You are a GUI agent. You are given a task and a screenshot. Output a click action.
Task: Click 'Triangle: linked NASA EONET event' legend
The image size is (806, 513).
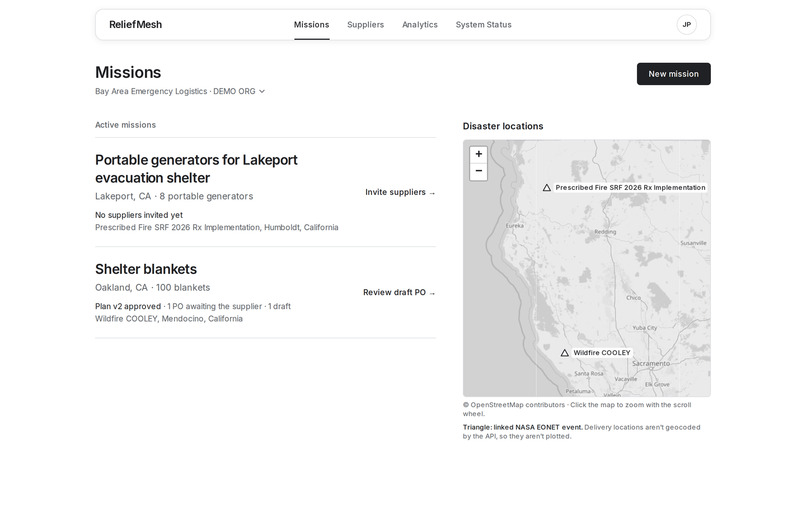522,427
